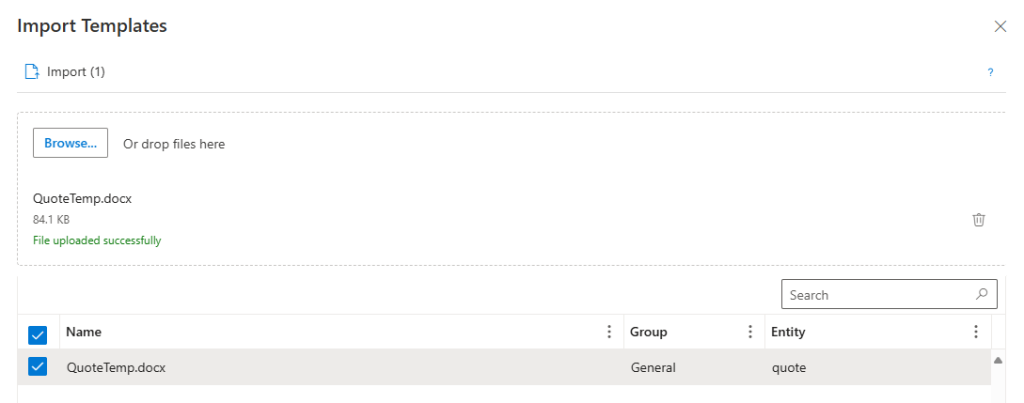Click the Import (1) command
Viewport: 1024px width, 403px height.
tap(75, 72)
